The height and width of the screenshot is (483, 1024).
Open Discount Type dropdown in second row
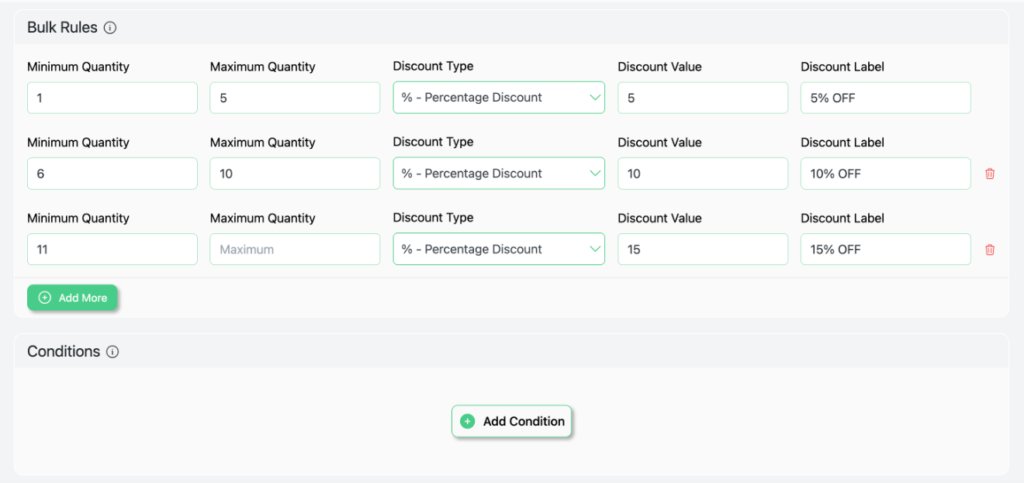[x=498, y=174]
